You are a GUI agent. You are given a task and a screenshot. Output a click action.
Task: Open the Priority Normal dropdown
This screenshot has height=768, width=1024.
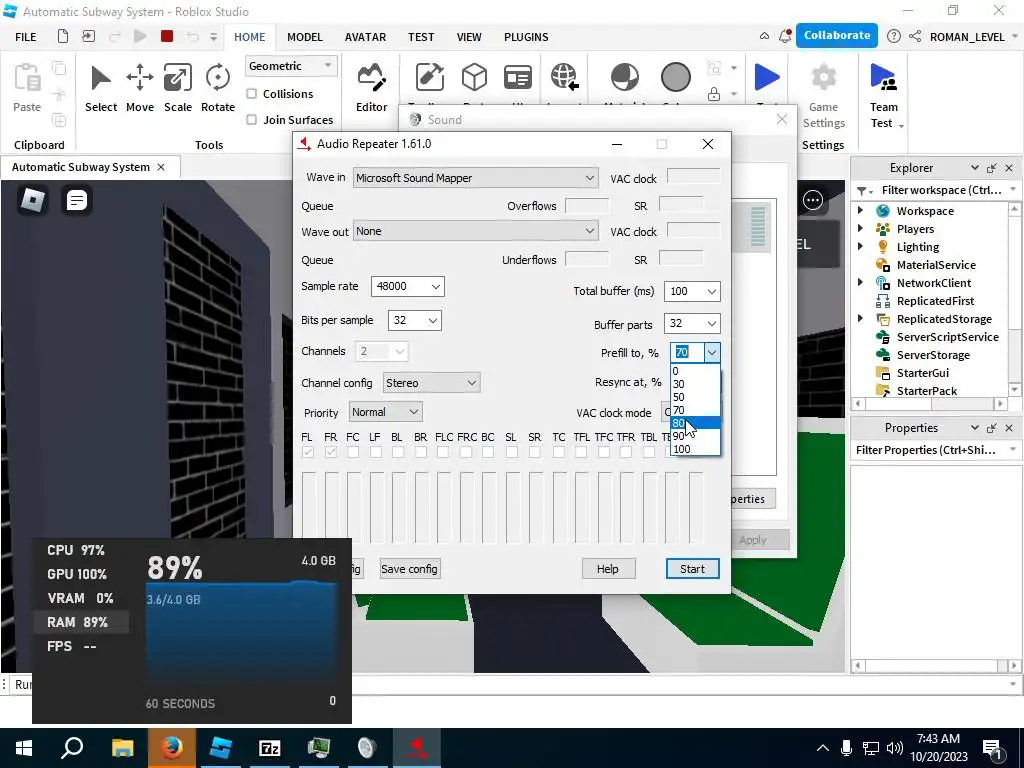click(x=385, y=412)
